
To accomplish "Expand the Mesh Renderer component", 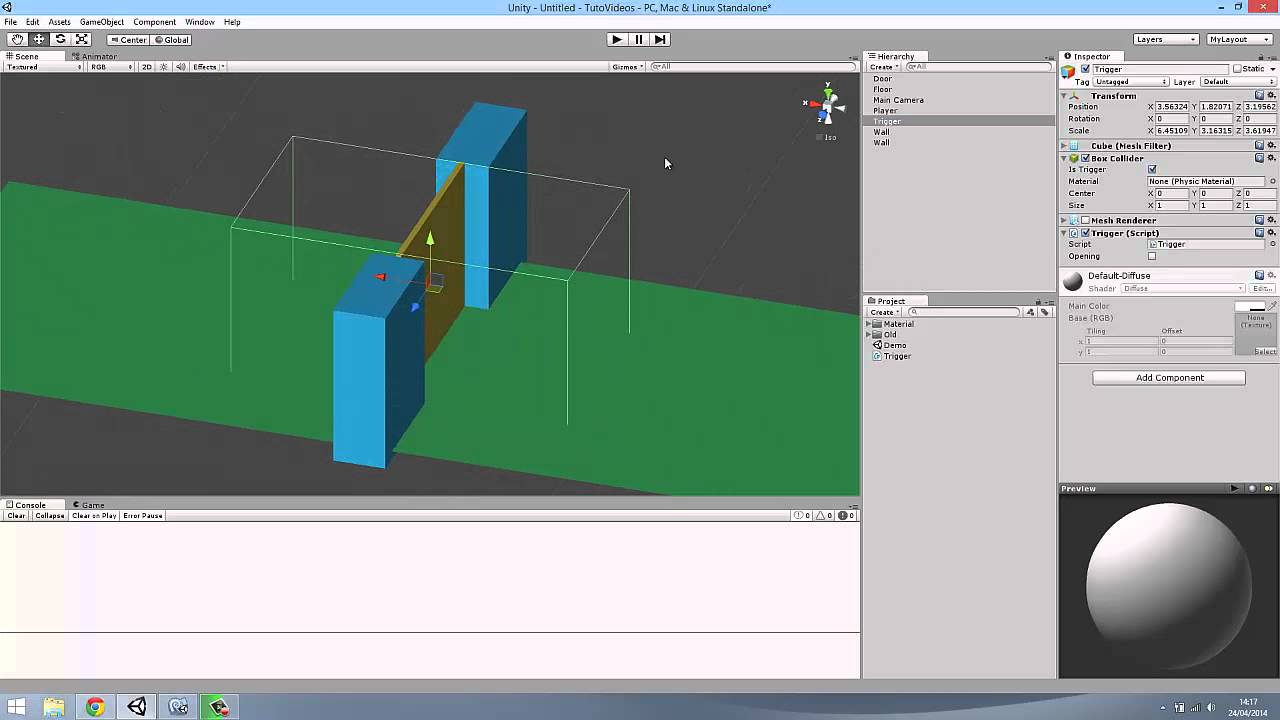I will (x=1064, y=220).
